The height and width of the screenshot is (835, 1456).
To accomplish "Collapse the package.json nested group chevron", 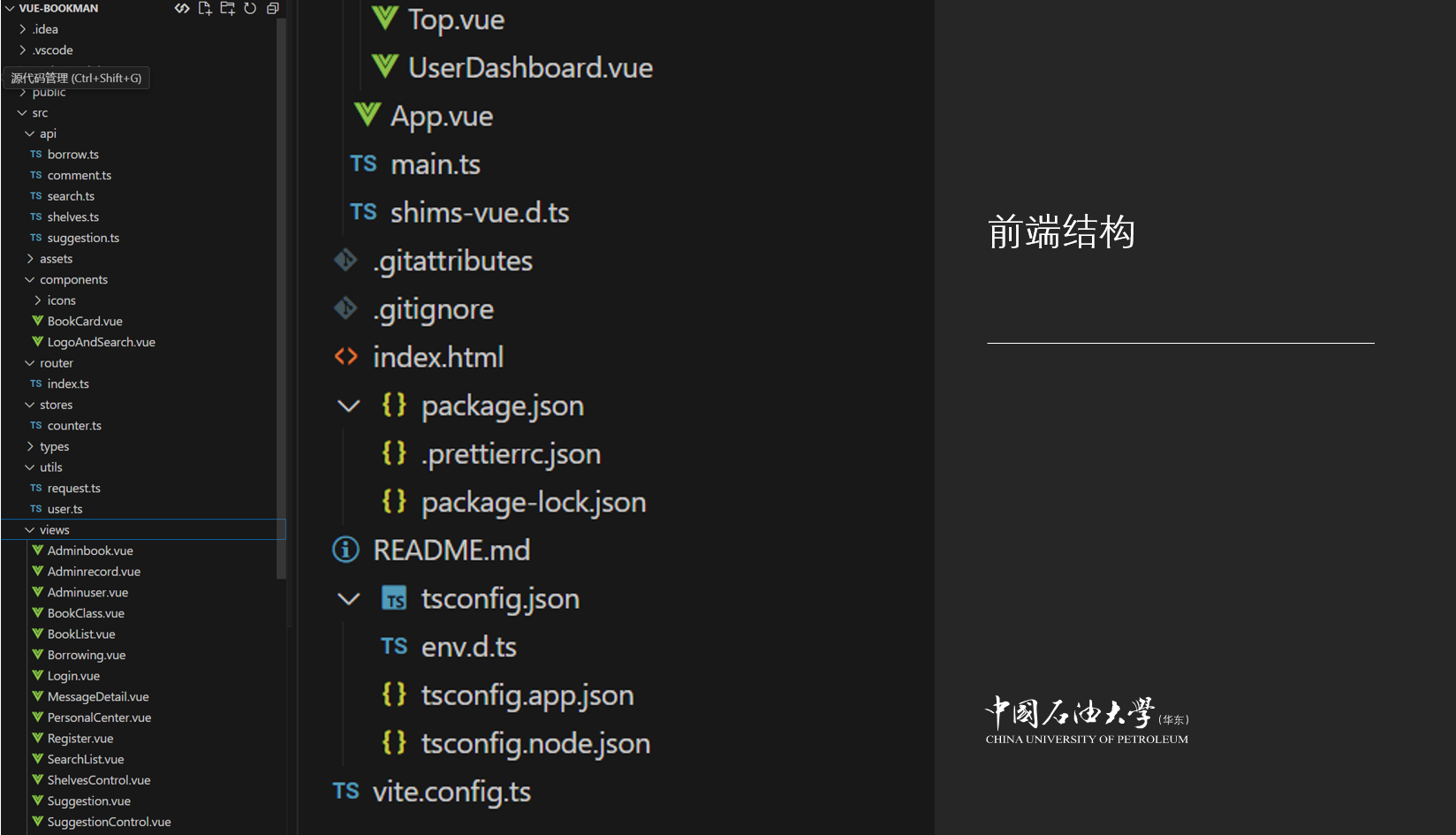I will coord(349,406).
